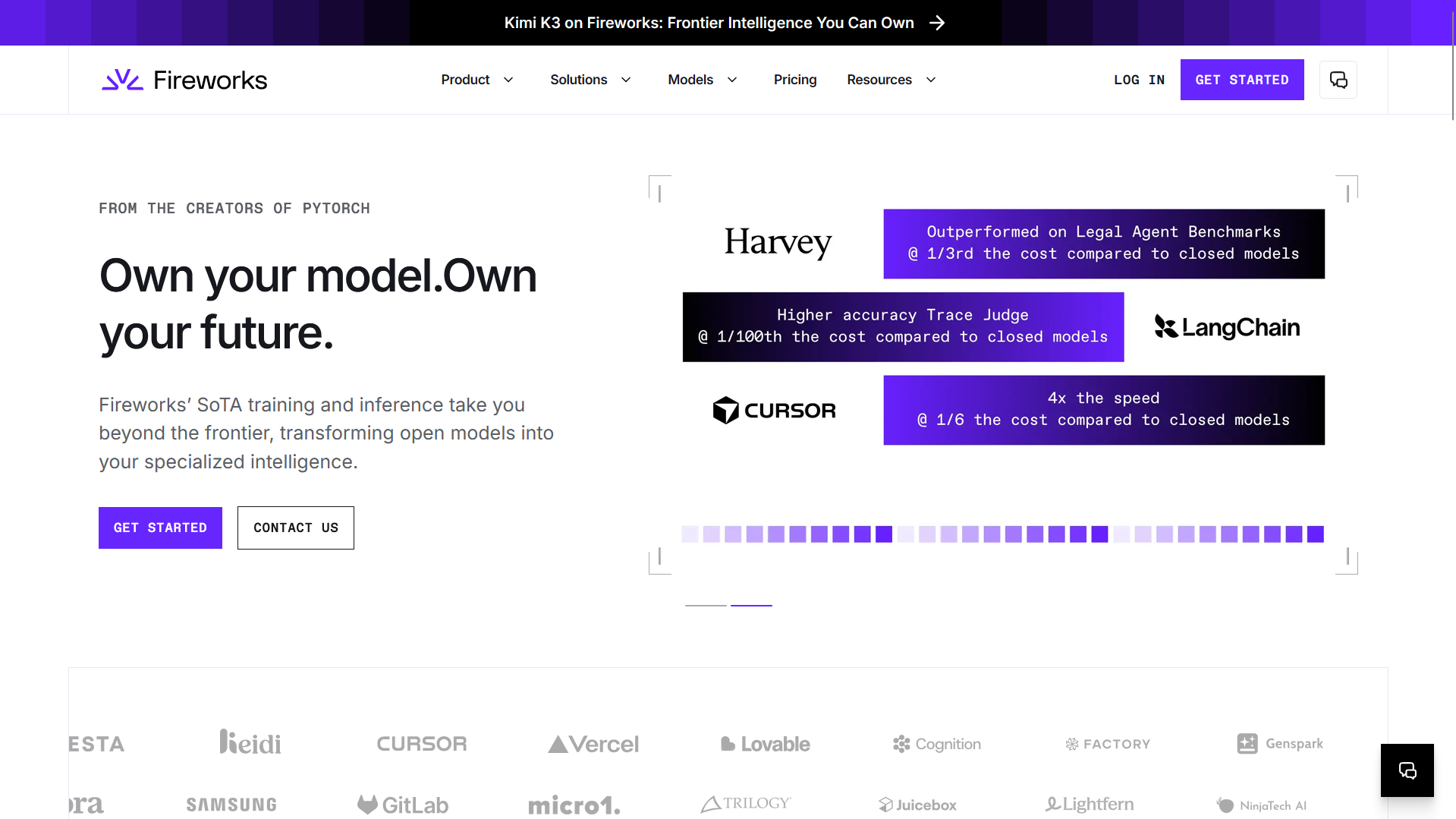The image size is (1456, 819).
Task: Click the Heidi customer logo
Action: [x=250, y=742]
